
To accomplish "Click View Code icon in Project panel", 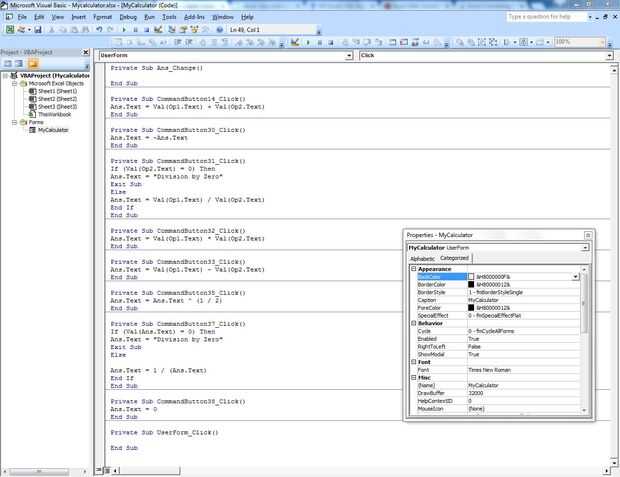I will [x=8, y=64].
